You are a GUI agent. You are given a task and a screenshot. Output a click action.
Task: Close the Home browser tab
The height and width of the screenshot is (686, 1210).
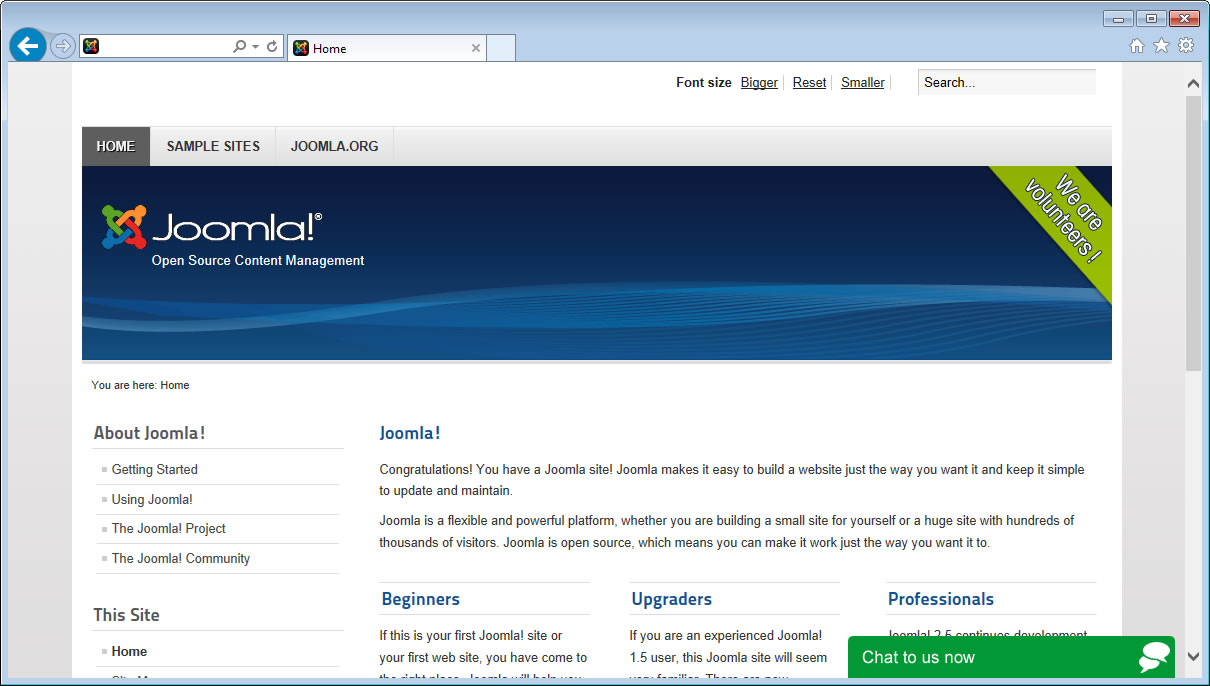click(476, 48)
